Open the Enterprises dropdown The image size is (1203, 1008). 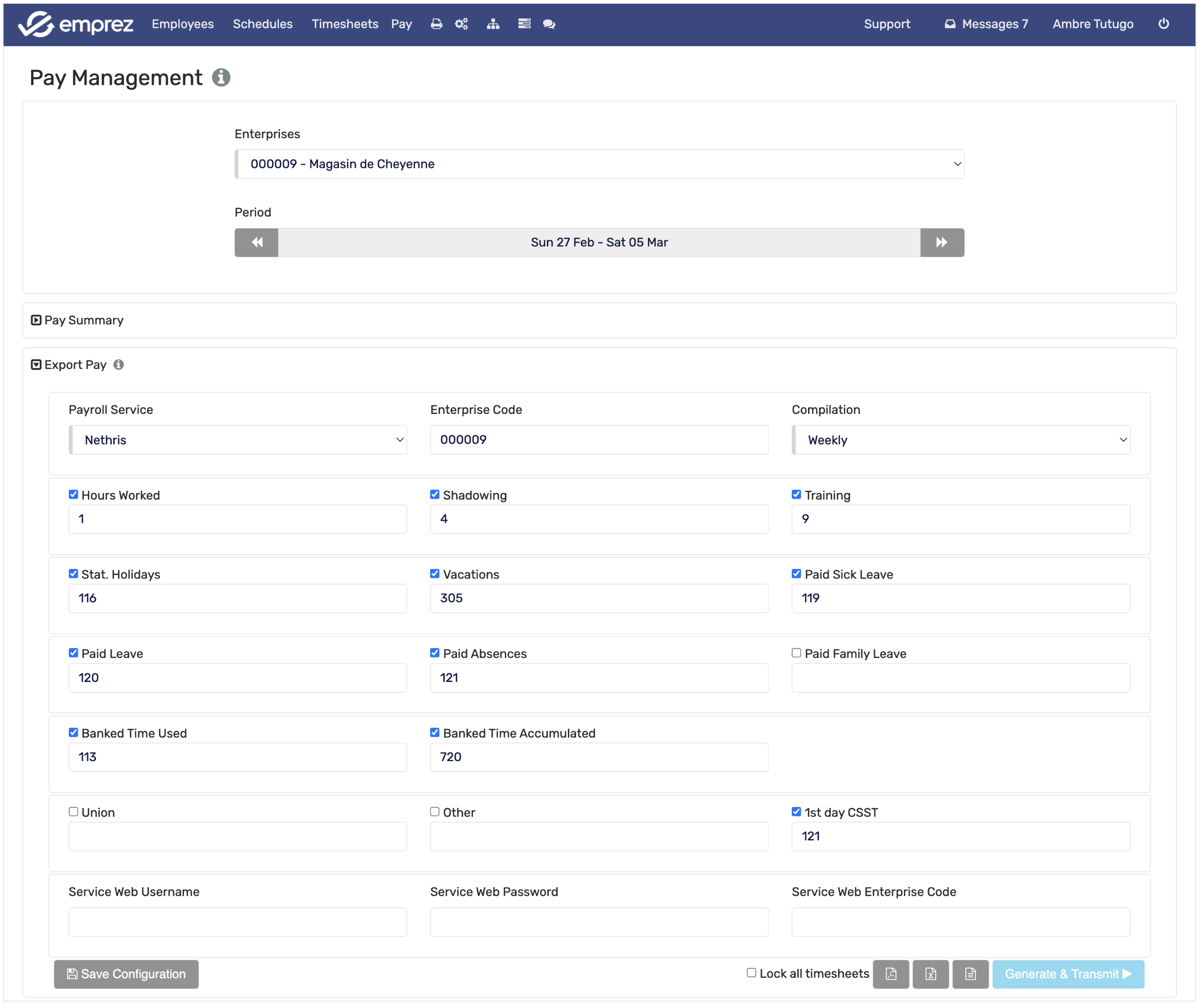point(601,165)
